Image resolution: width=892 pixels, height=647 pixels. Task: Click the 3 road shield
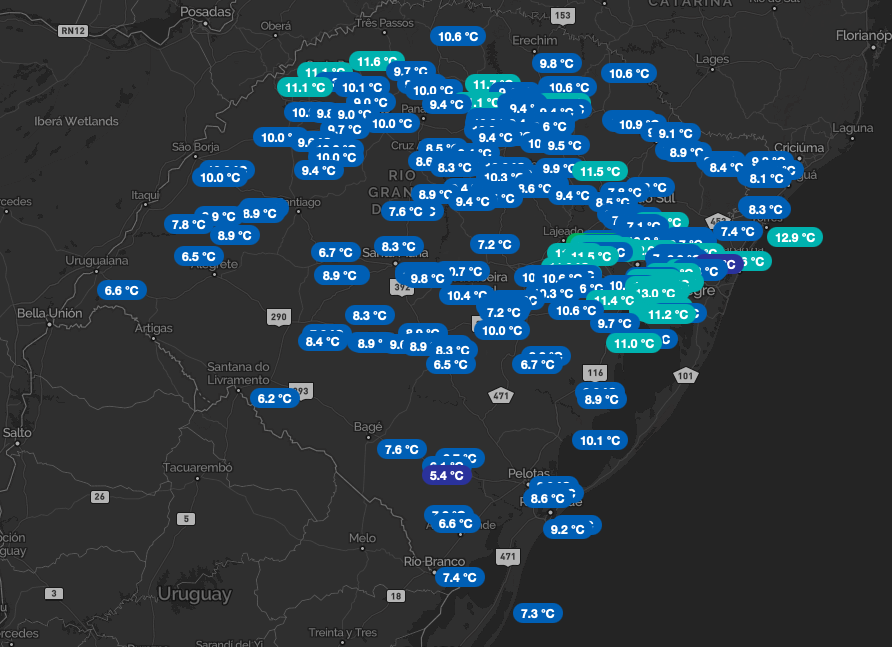click(54, 594)
